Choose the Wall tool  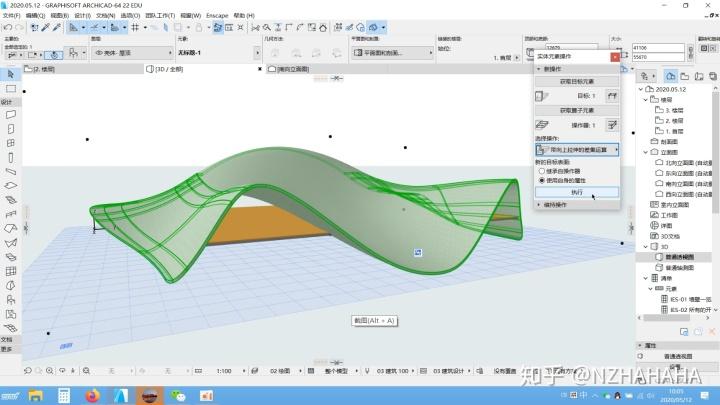(x=11, y=114)
